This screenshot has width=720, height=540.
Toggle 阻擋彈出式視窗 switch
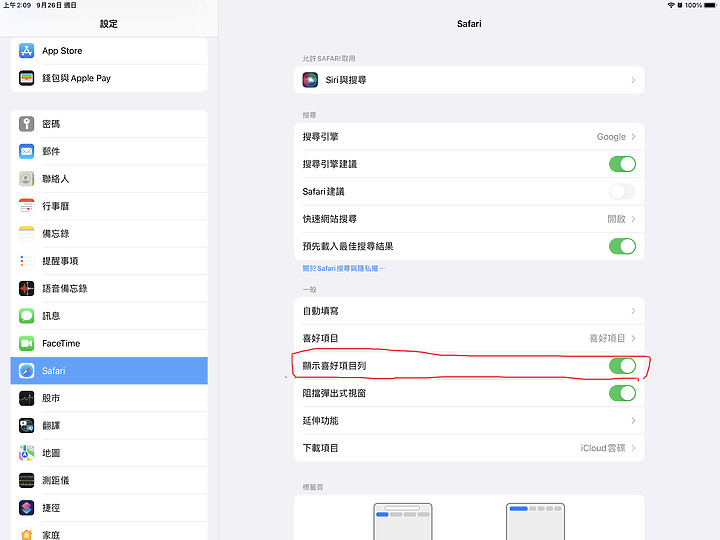click(x=622, y=393)
